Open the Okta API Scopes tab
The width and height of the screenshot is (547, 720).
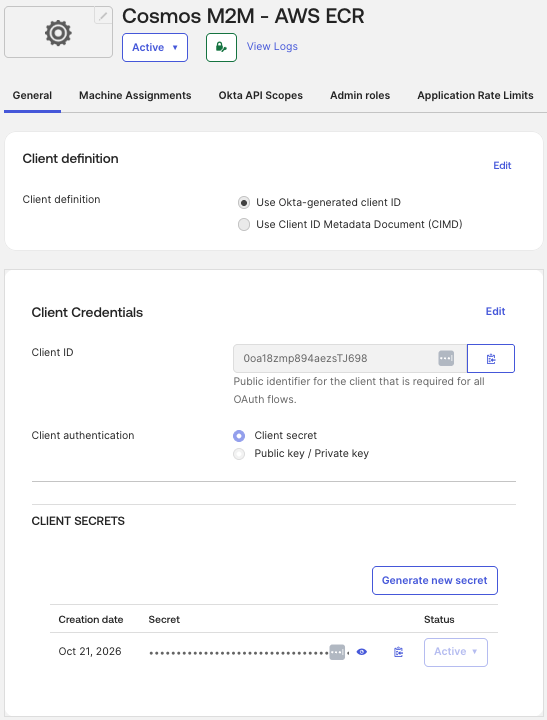[260, 96]
